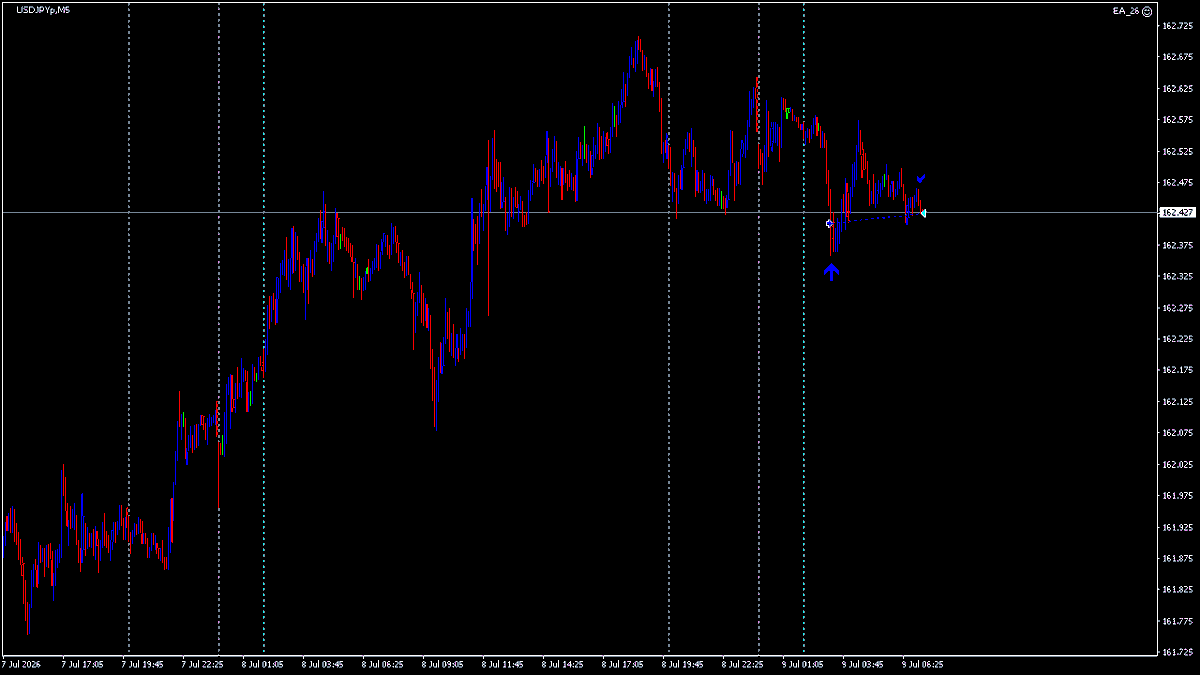The width and height of the screenshot is (1200, 675).
Task: Click the 162.325 price axis label
Action: tap(1177, 276)
